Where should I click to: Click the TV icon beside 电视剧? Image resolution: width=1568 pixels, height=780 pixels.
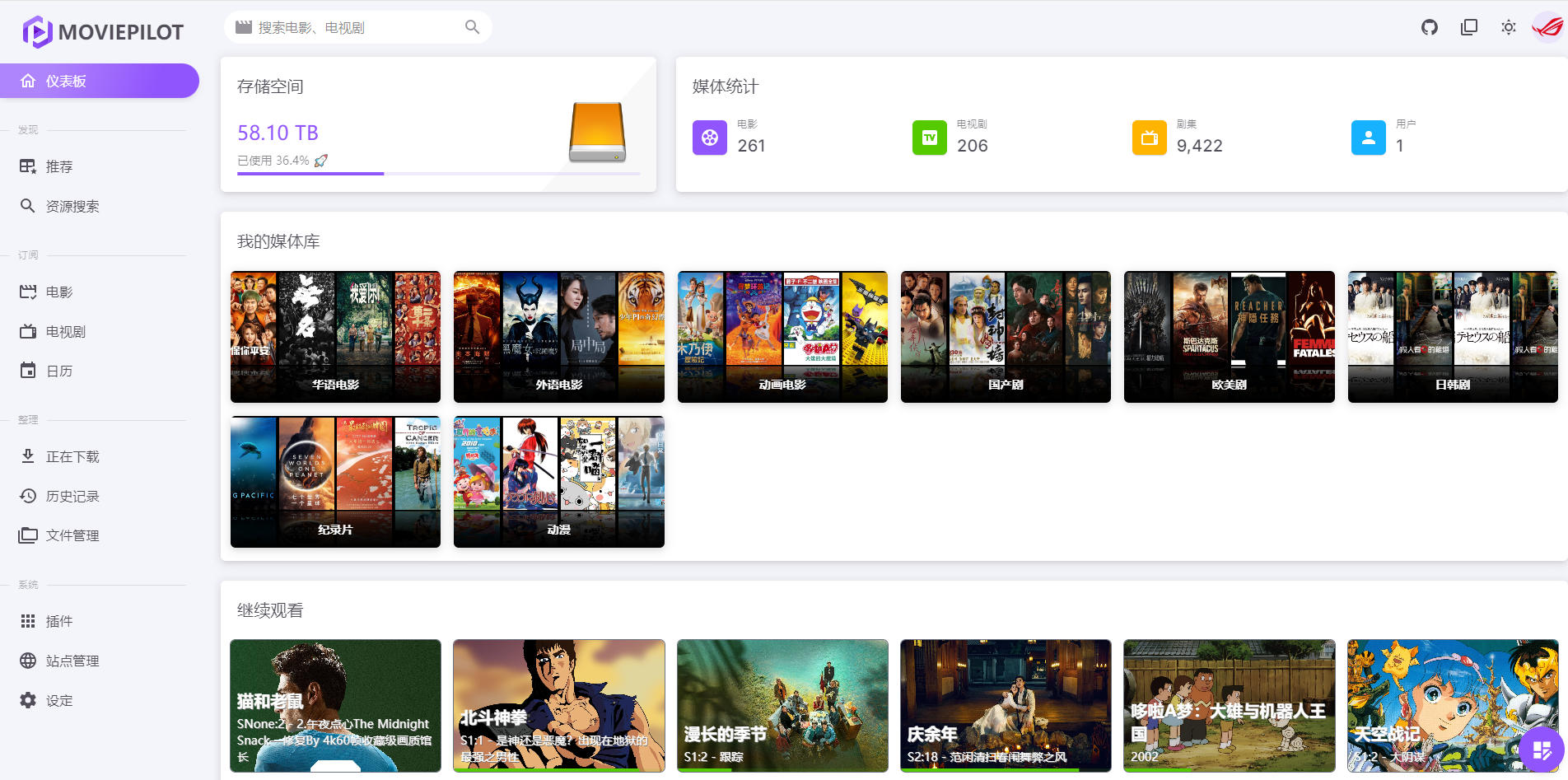(x=28, y=331)
